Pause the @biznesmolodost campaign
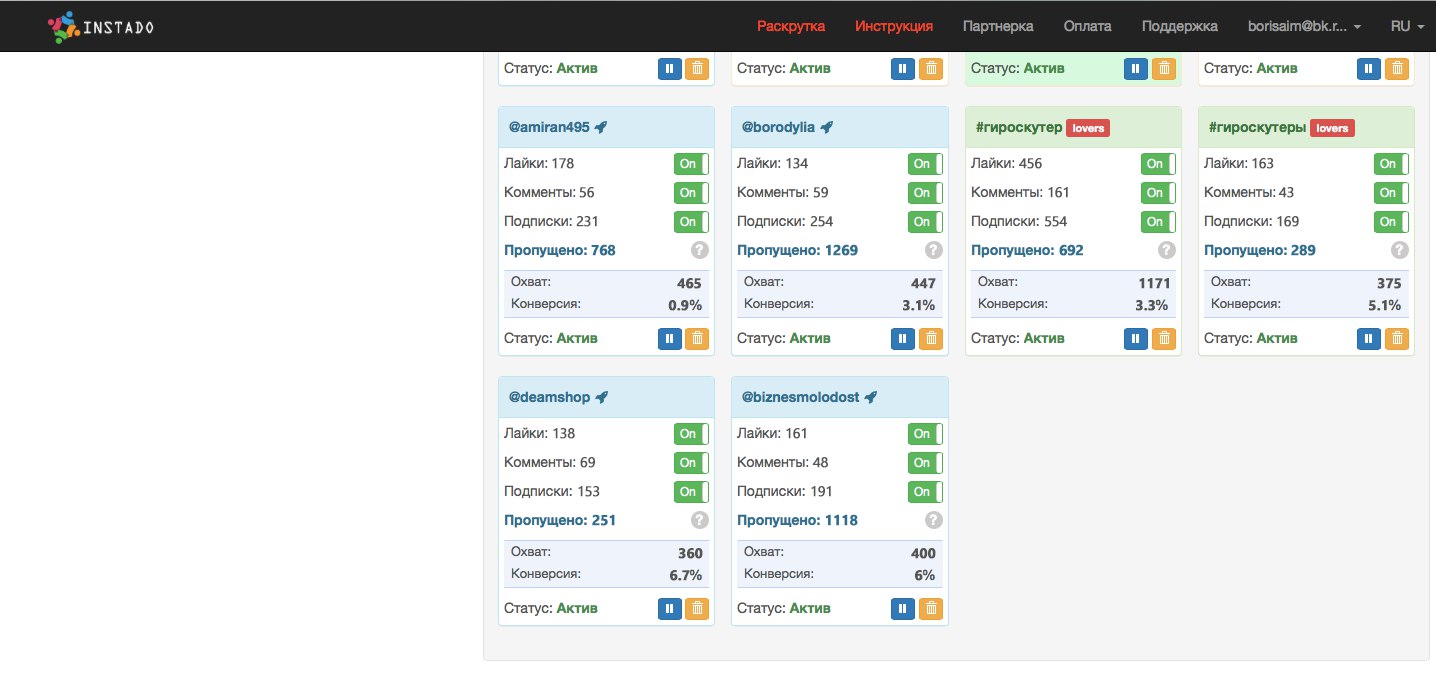This screenshot has width=1436, height=678. point(903,608)
